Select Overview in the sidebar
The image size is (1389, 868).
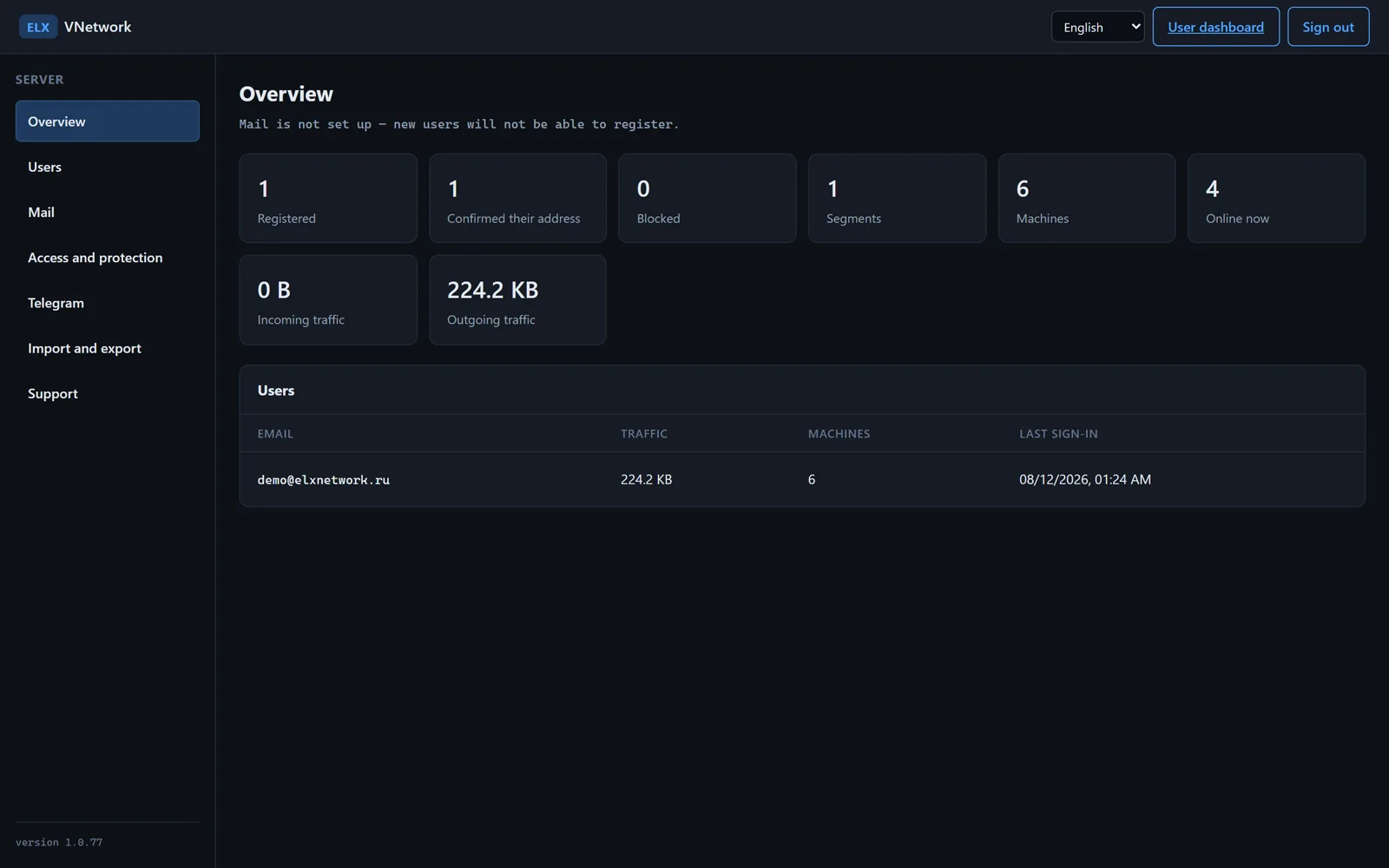(108, 122)
